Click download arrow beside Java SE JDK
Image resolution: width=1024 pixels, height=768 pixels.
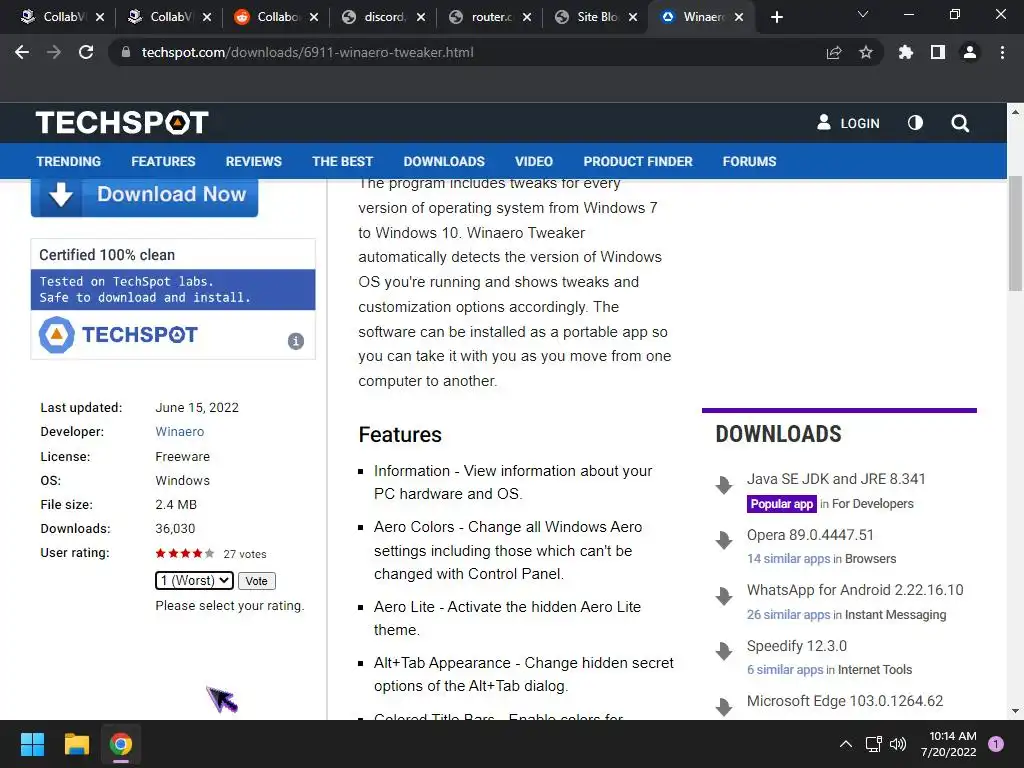724,485
